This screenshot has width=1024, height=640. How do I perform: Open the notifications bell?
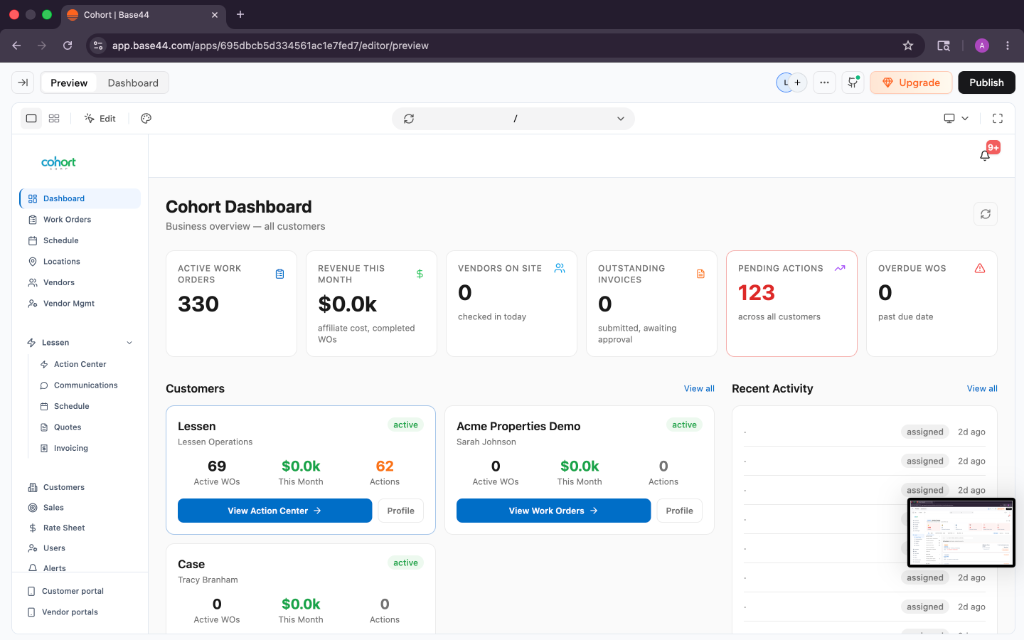pos(985,155)
